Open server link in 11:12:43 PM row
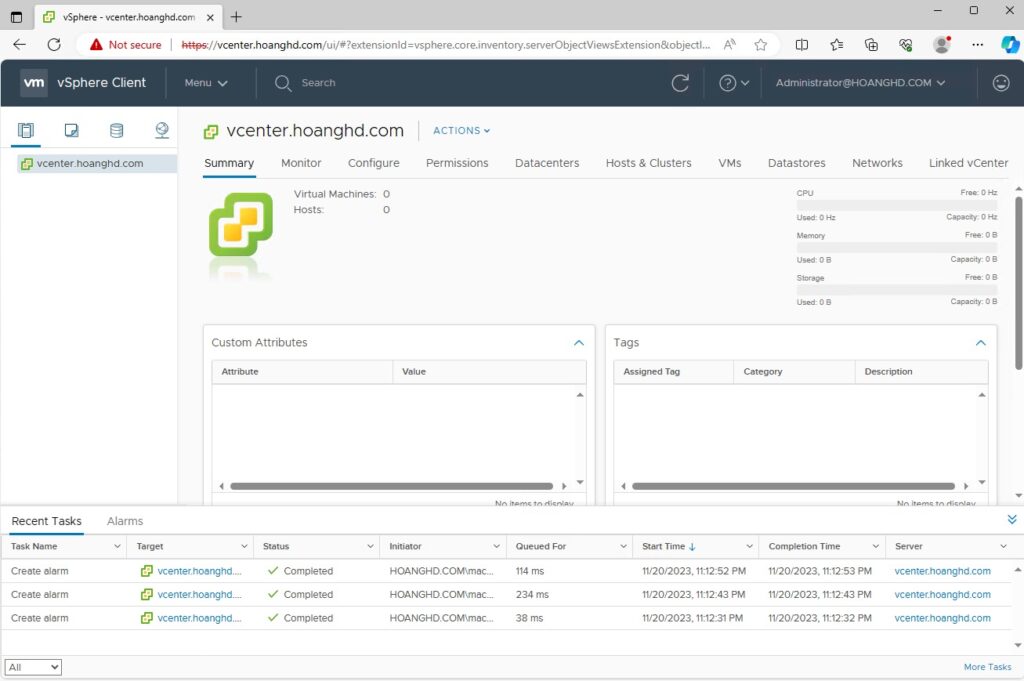 pos(942,594)
